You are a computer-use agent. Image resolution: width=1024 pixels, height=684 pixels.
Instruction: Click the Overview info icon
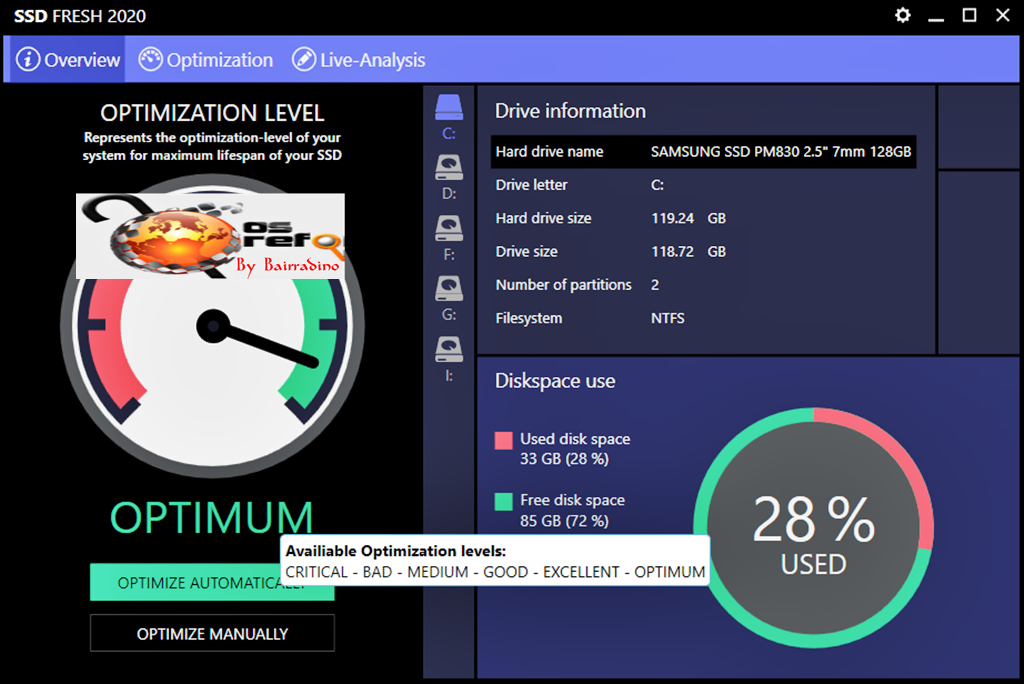(28, 59)
